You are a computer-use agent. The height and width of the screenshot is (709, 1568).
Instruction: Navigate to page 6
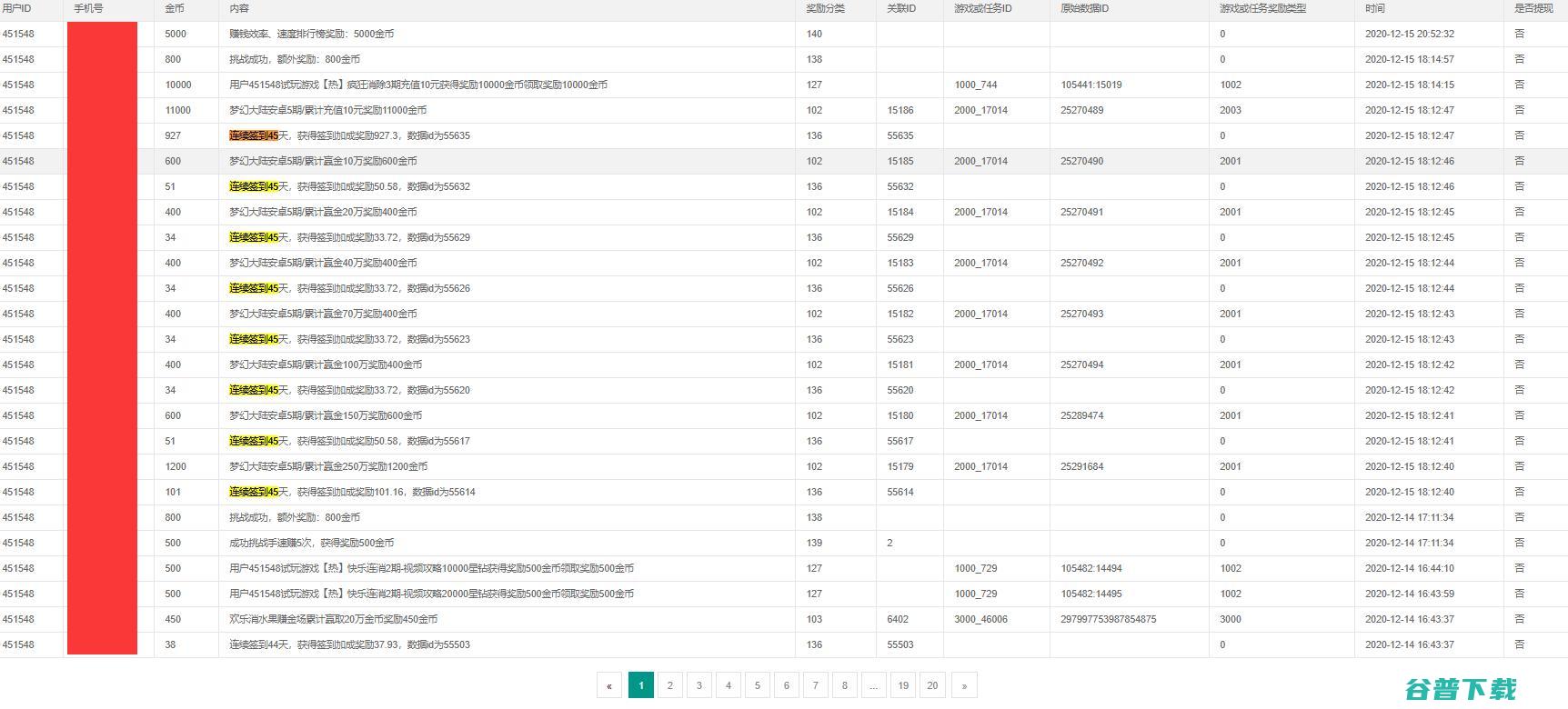787,685
